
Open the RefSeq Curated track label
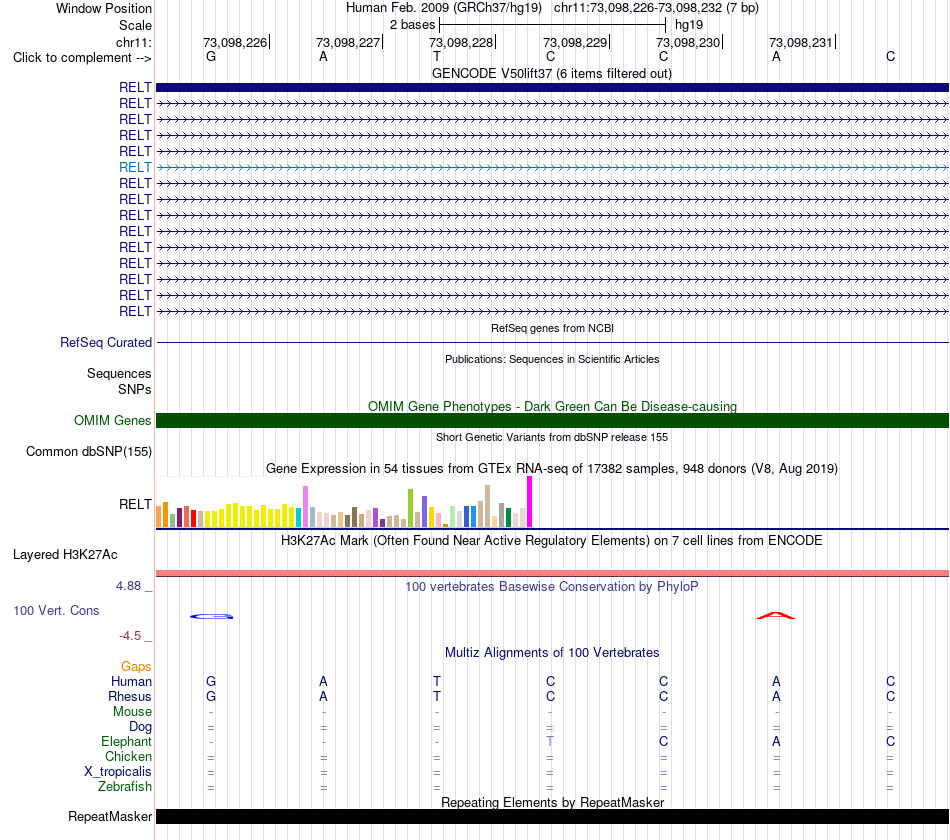tap(106, 342)
